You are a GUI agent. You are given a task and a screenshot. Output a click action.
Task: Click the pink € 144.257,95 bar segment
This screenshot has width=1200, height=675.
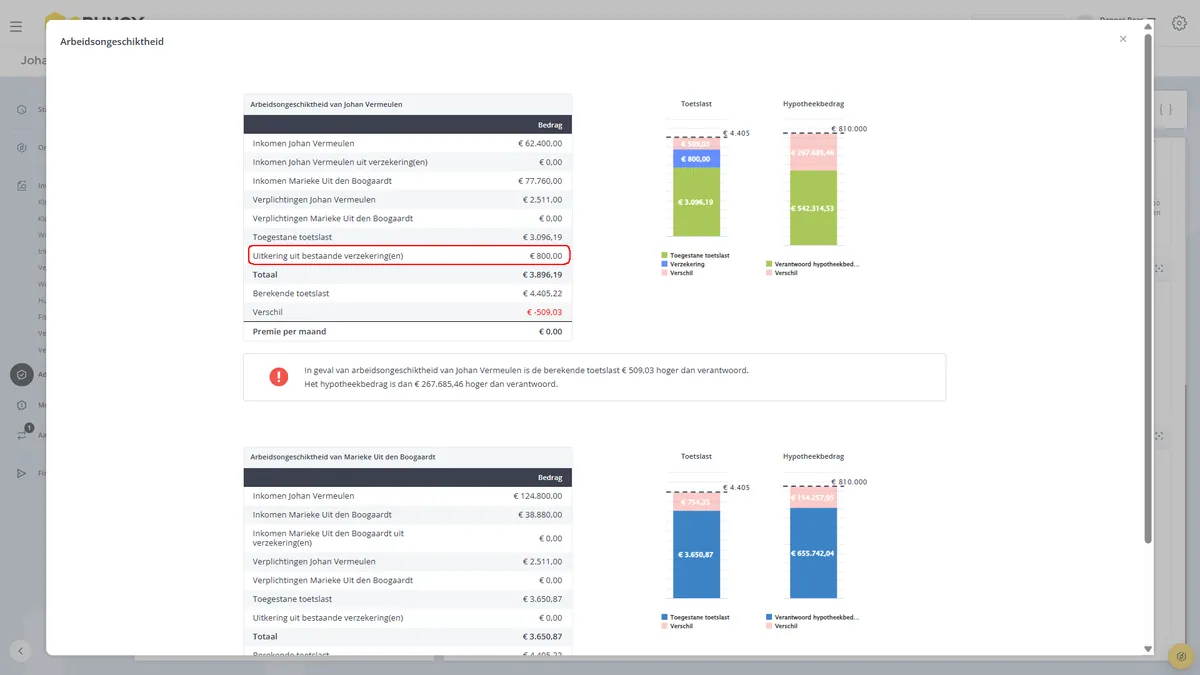pyautogui.click(x=813, y=498)
